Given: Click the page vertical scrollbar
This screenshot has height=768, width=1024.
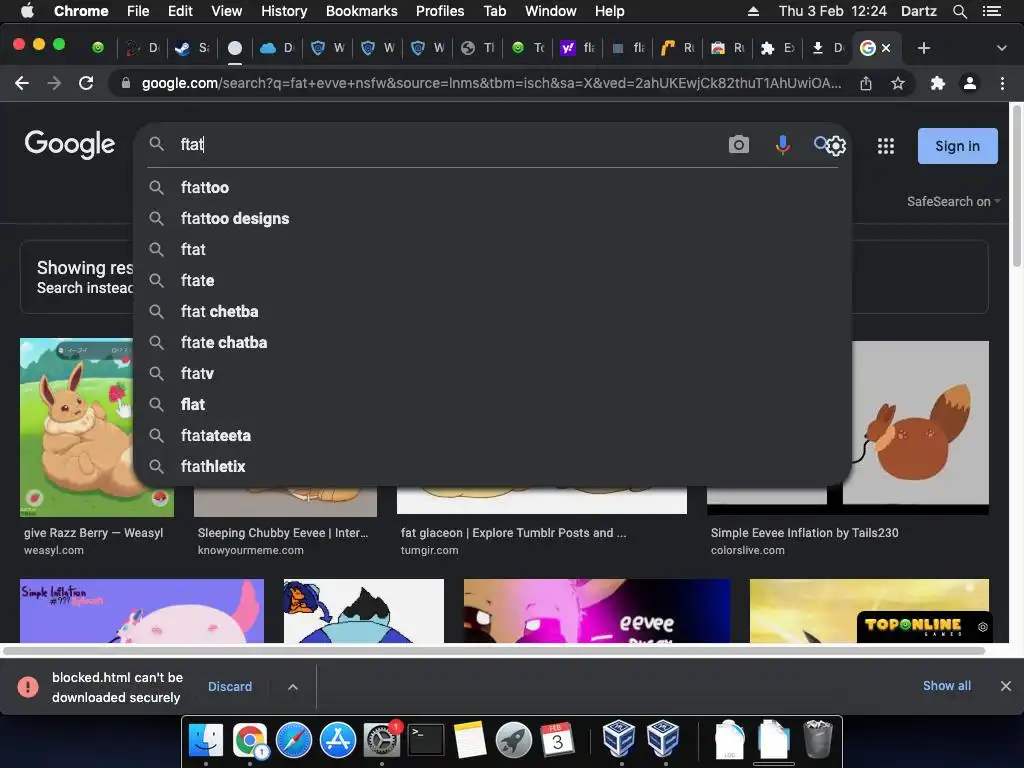Looking at the screenshot, I should [1016, 186].
